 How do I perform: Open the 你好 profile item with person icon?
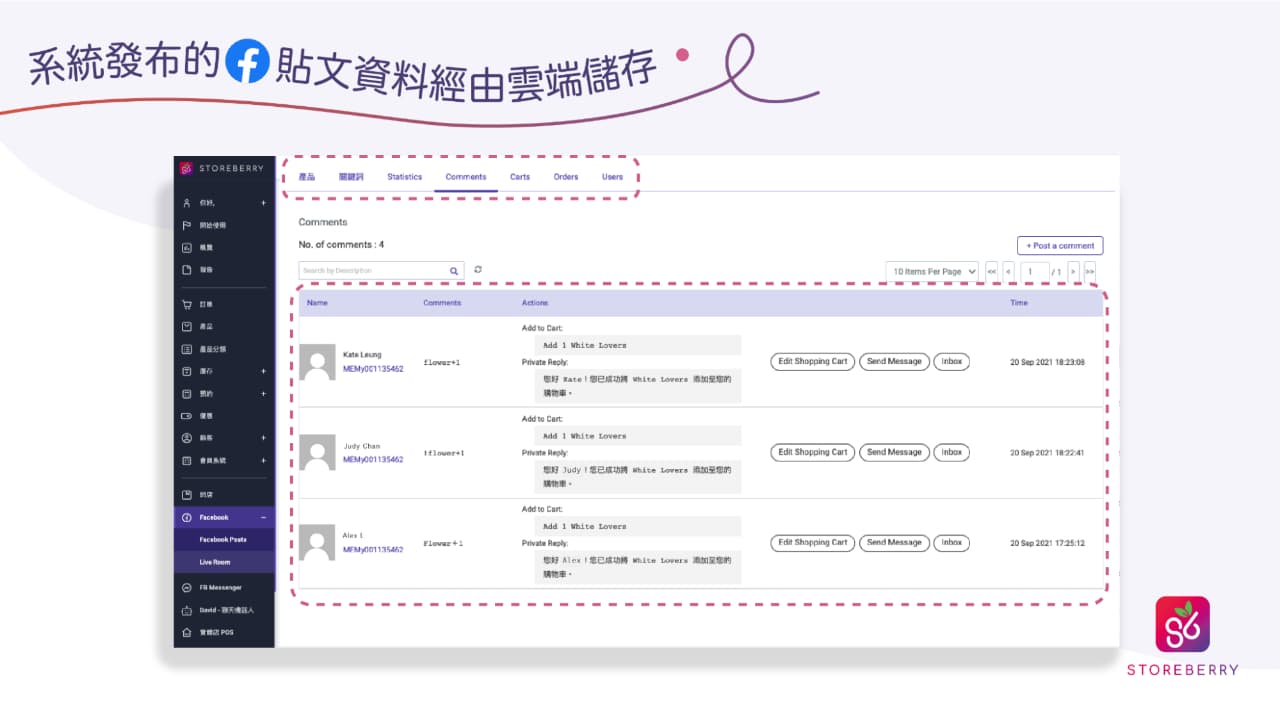pyautogui.click(x=187, y=203)
